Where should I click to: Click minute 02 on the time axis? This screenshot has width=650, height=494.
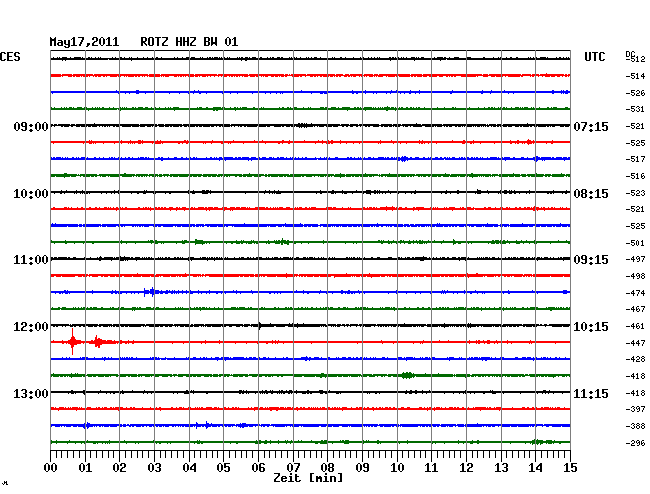(x=119, y=467)
